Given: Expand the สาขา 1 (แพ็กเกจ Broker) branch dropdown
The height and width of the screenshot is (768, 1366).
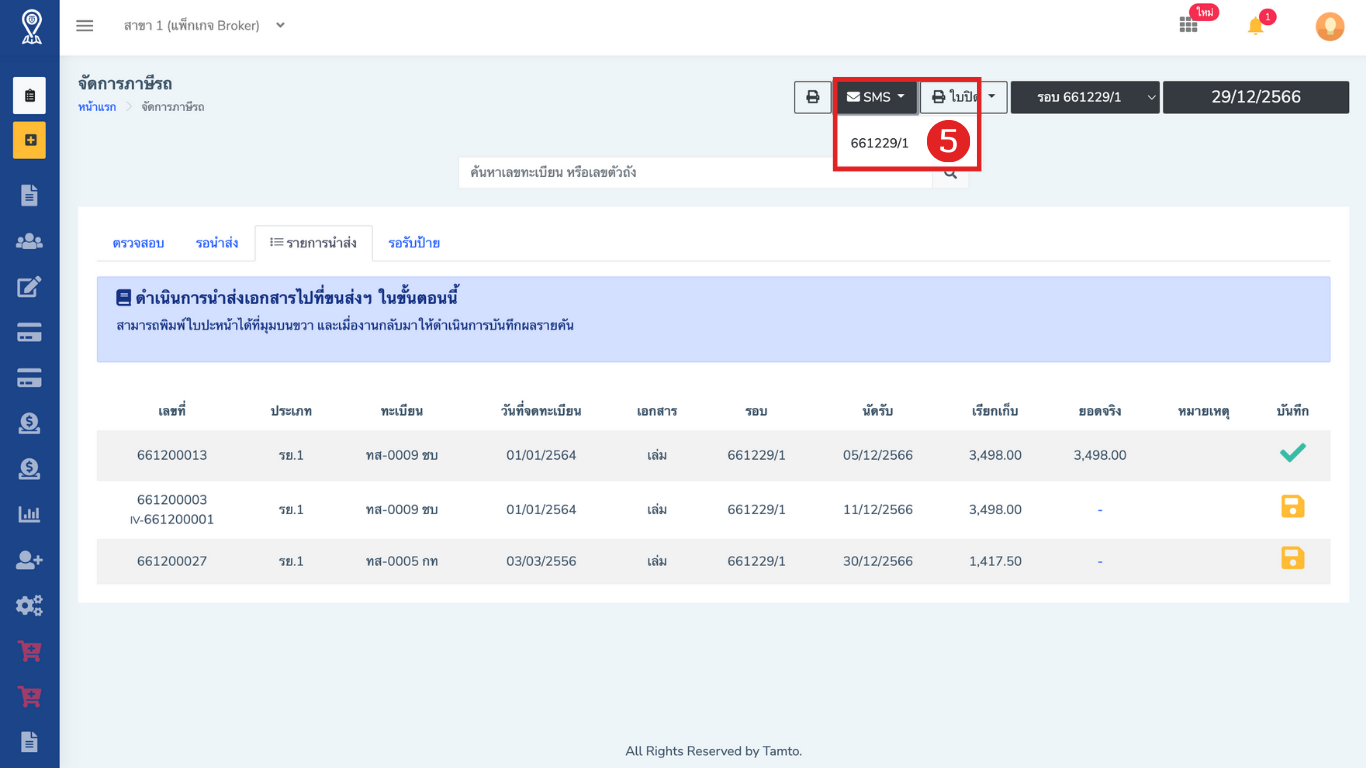Looking at the screenshot, I should (x=205, y=26).
